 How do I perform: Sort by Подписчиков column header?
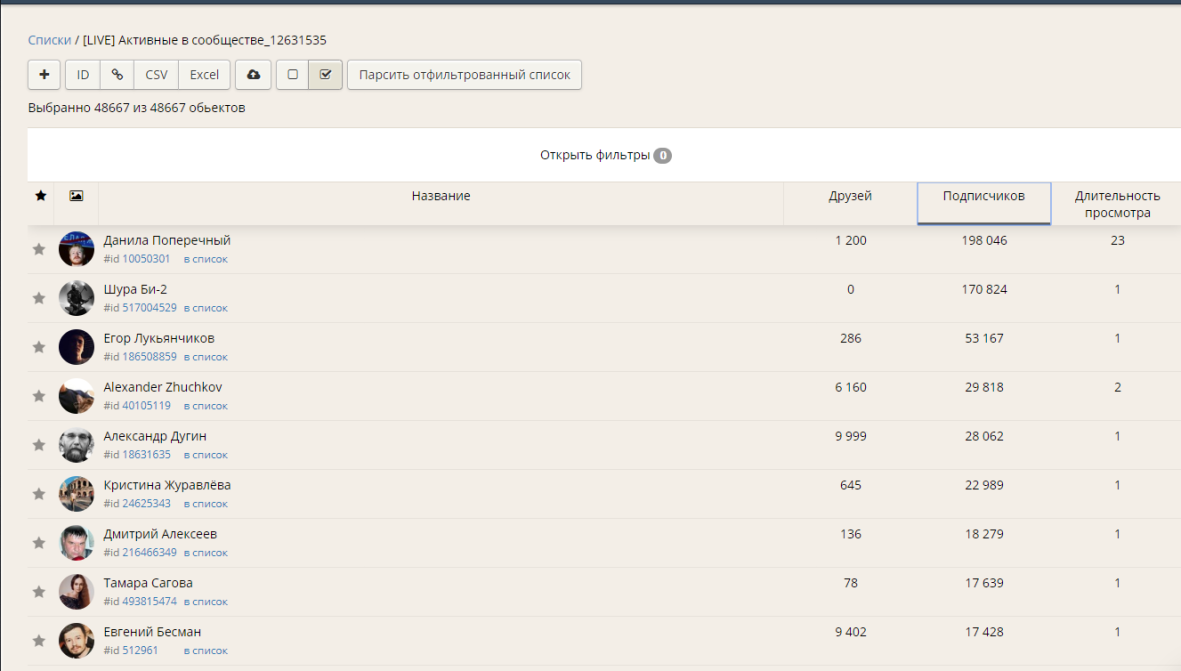tap(983, 196)
